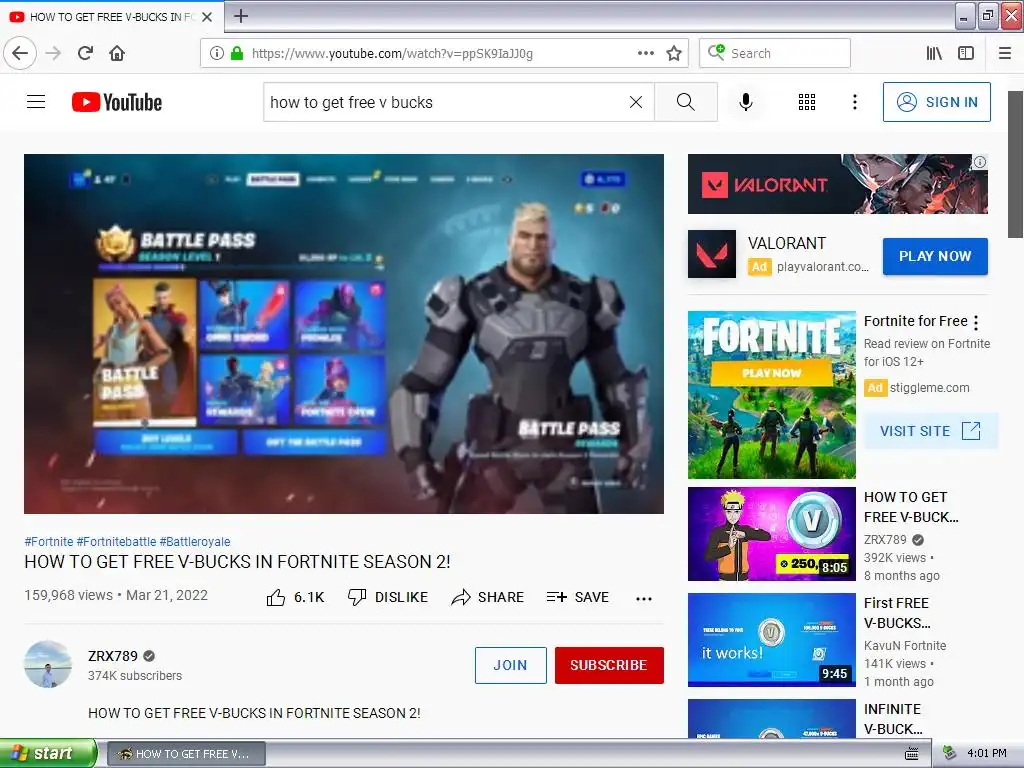The image size is (1024, 768).
Task: Open INFINITE V-BUCK... video title
Action: (x=893, y=718)
